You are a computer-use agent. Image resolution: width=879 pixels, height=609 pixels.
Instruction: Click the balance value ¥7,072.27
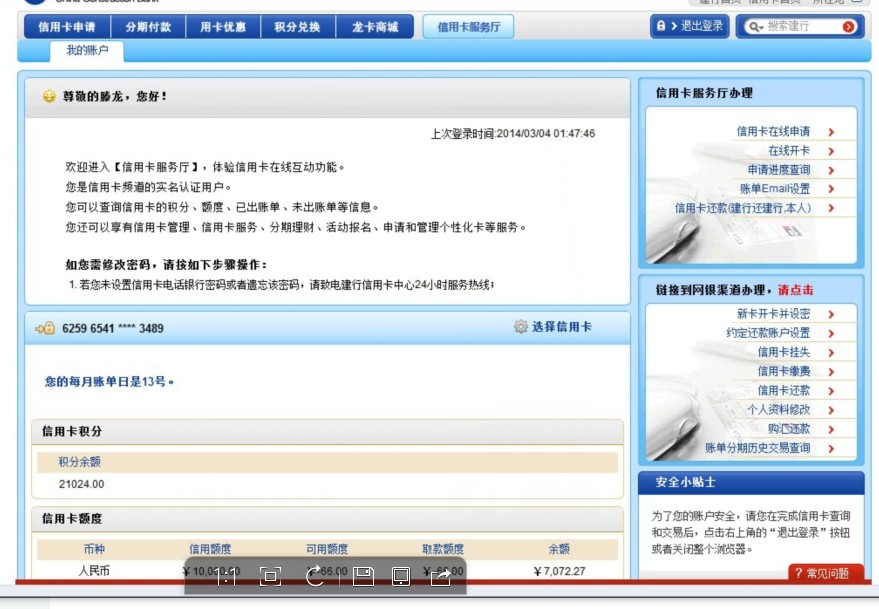[559, 571]
